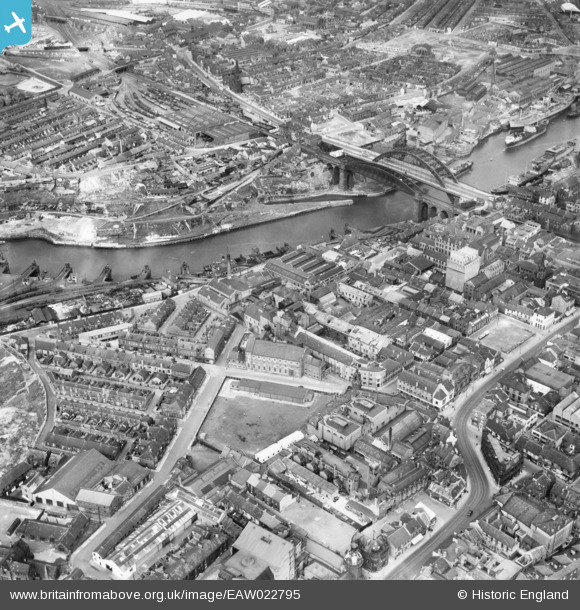Select the sawtooth-roof shed beside the river
580x610 pixels.
point(306,270)
